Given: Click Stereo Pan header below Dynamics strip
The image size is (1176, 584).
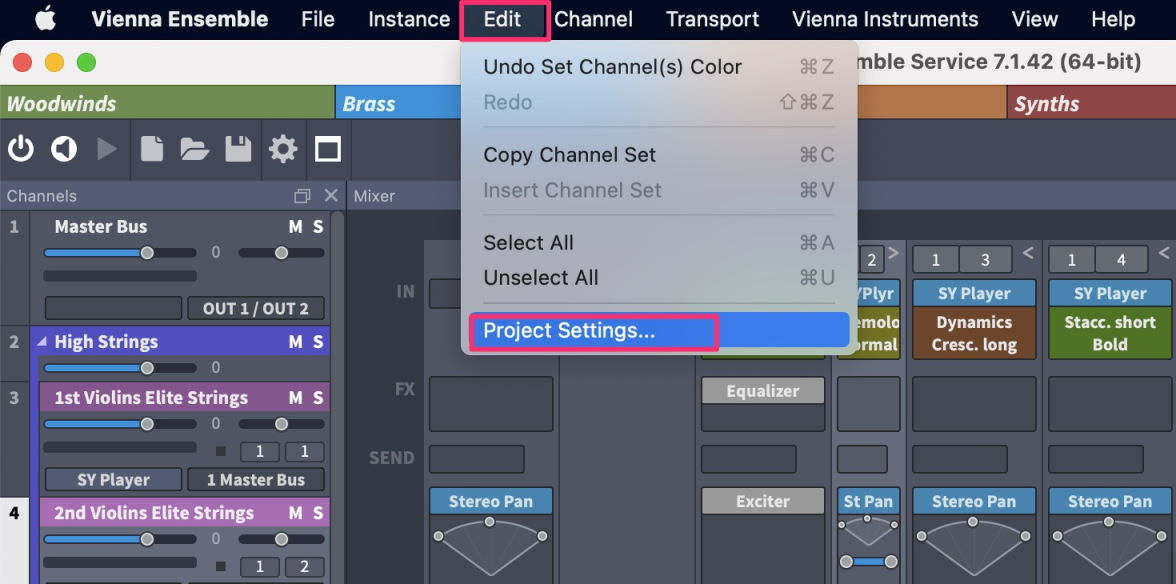Looking at the screenshot, I should click(x=974, y=501).
